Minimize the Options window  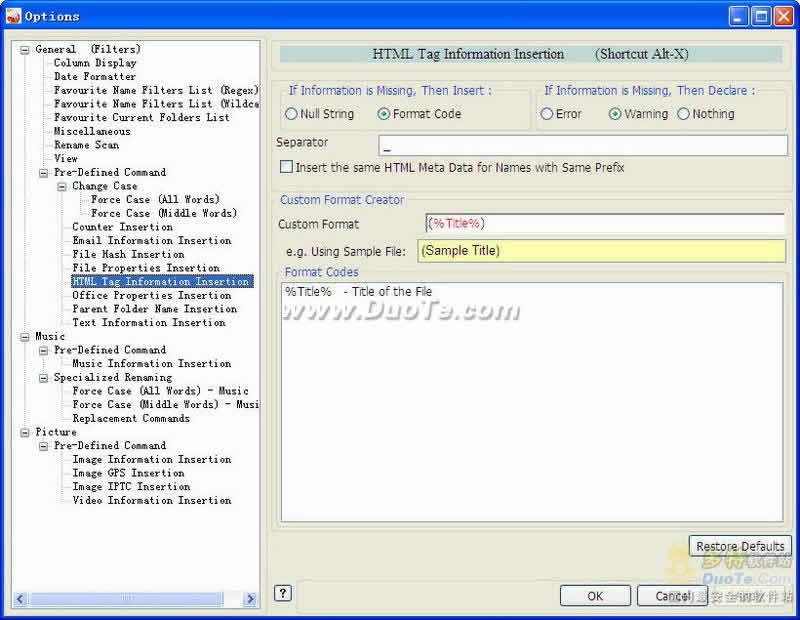pyautogui.click(x=738, y=17)
